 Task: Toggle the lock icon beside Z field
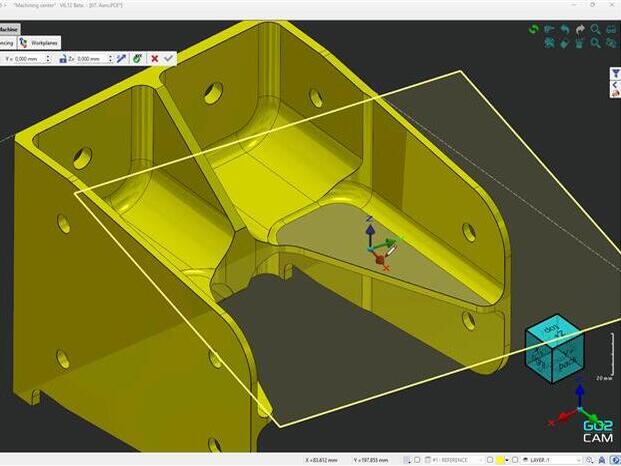[63, 59]
